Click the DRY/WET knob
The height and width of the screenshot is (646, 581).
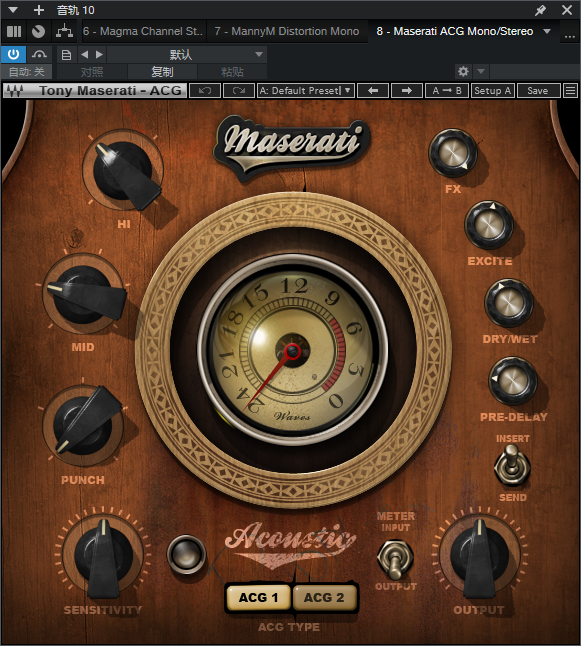[x=508, y=302]
